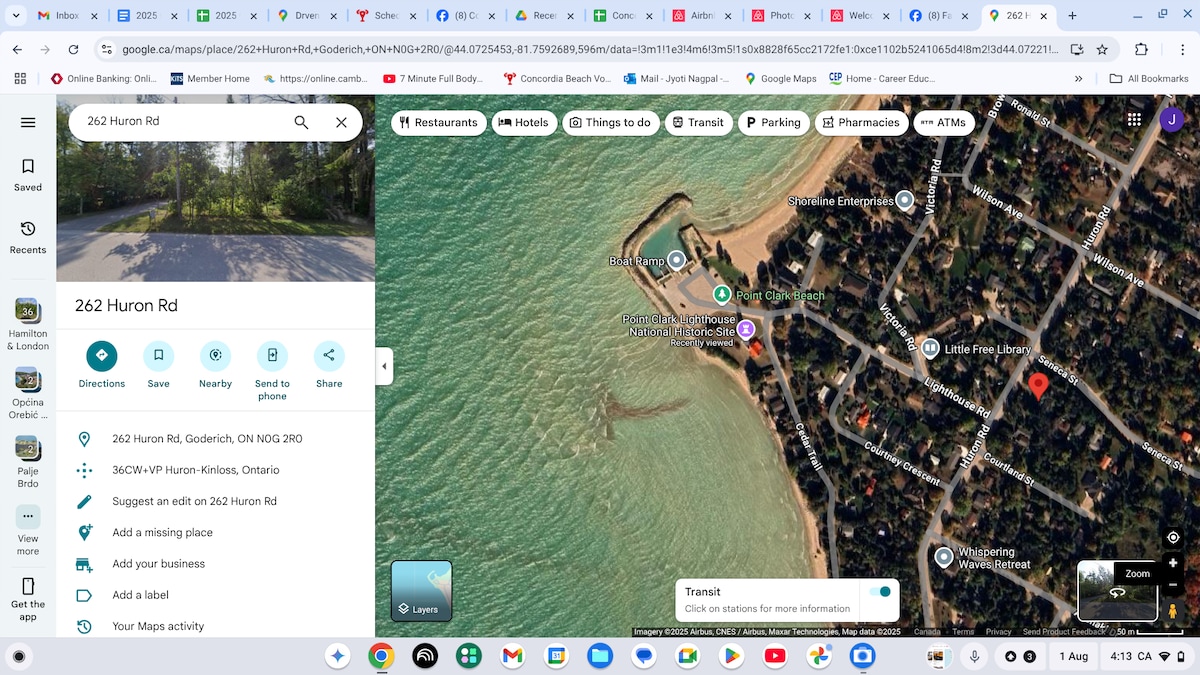The height and width of the screenshot is (675, 1200).
Task: Open the All Bookmarks folder
Action: [x=1149, y=78]
